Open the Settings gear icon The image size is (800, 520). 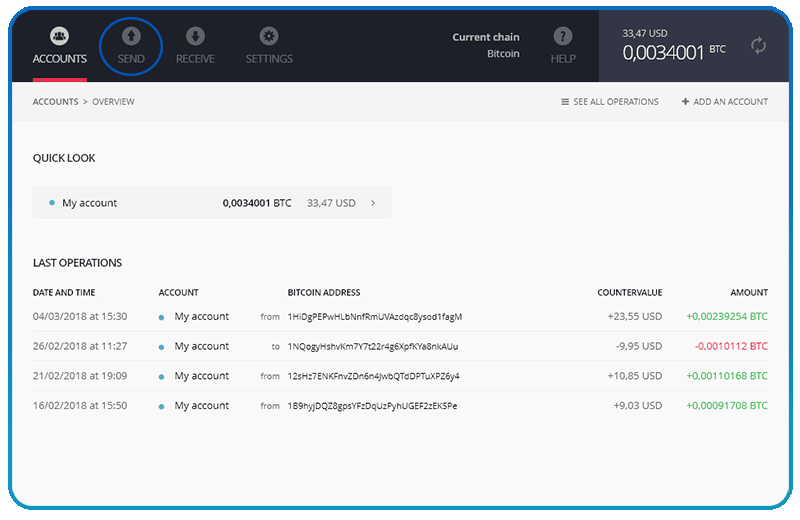[269, 36]
